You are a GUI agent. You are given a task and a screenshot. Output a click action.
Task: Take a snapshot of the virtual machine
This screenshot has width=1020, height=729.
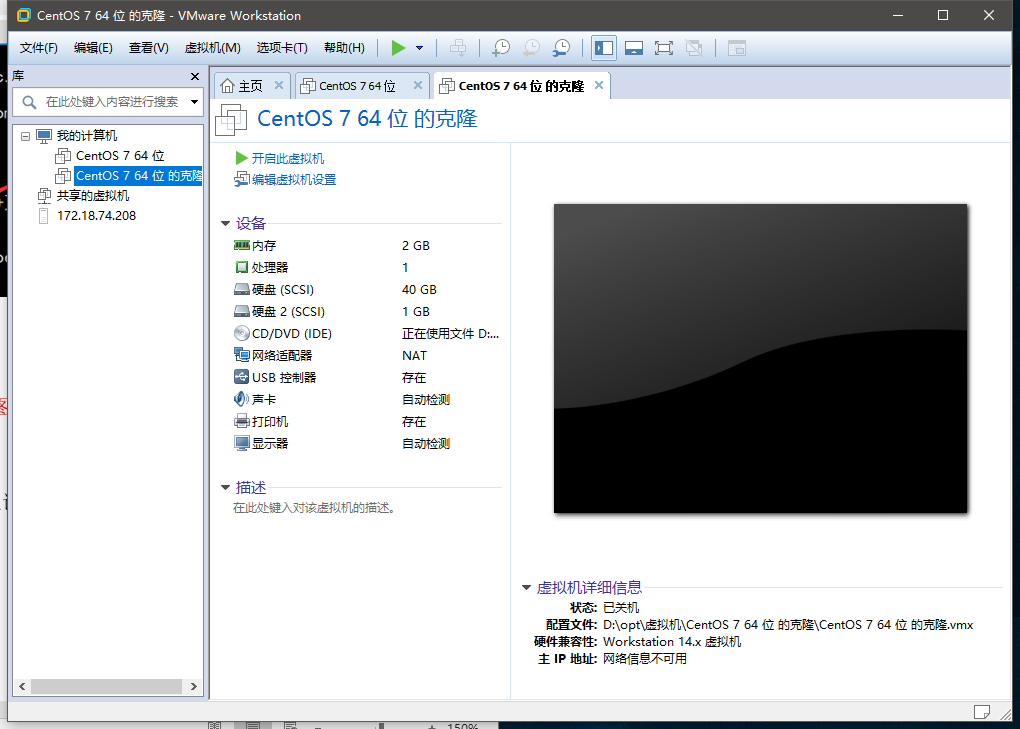(501, 47)
